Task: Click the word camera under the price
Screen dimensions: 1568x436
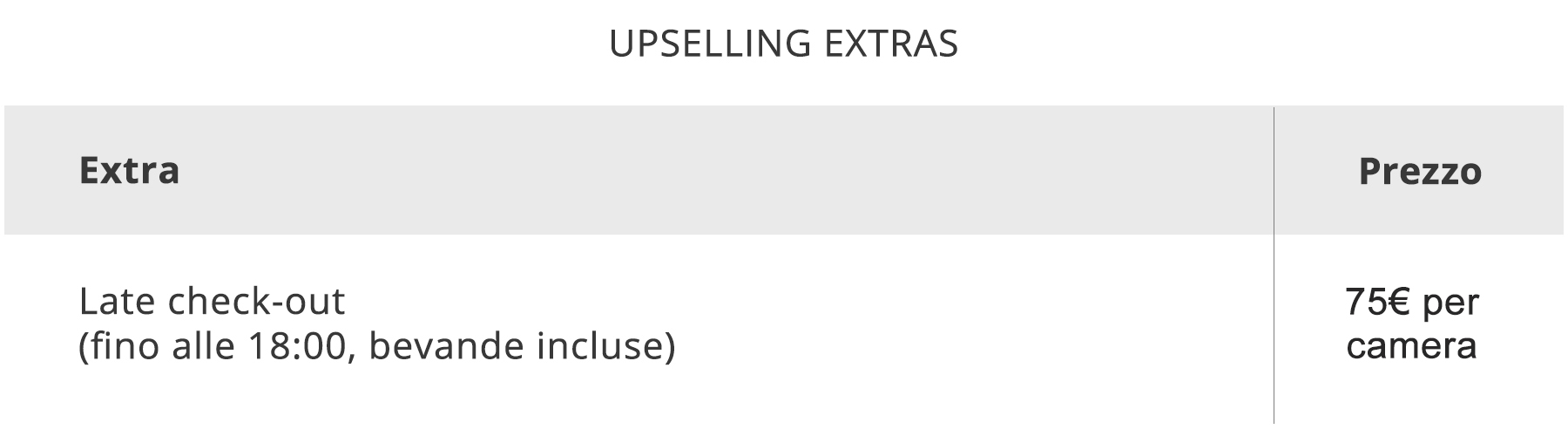Action: [x=1411, y=346]
